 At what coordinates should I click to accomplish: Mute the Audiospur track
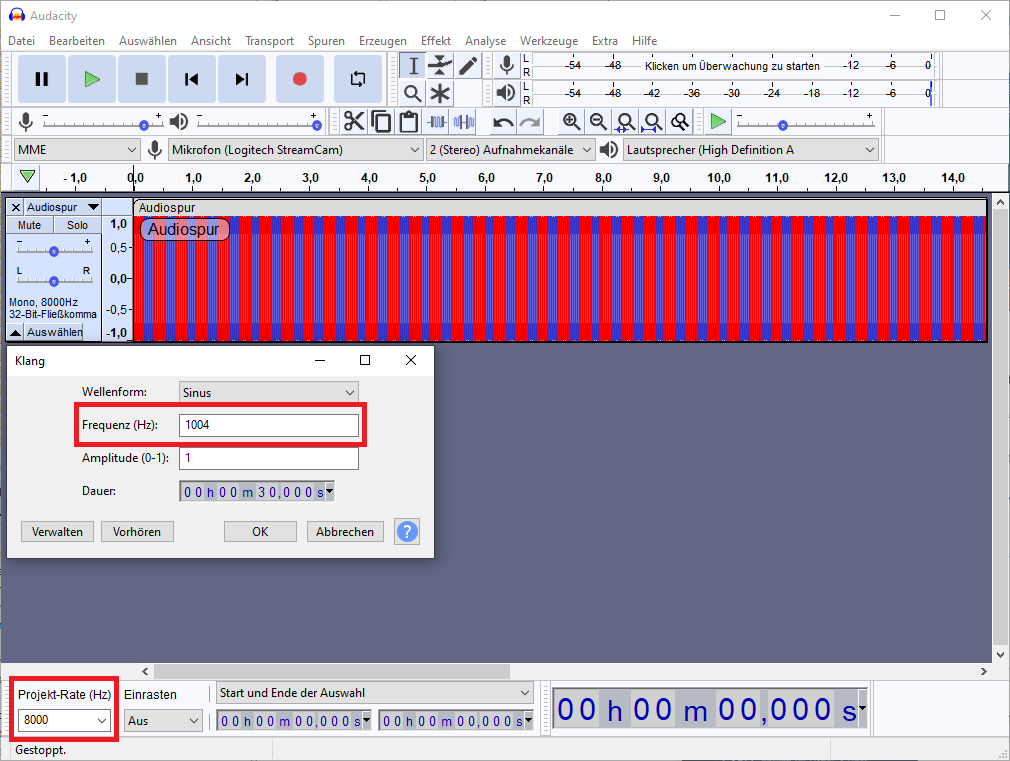tap(29, 225)
